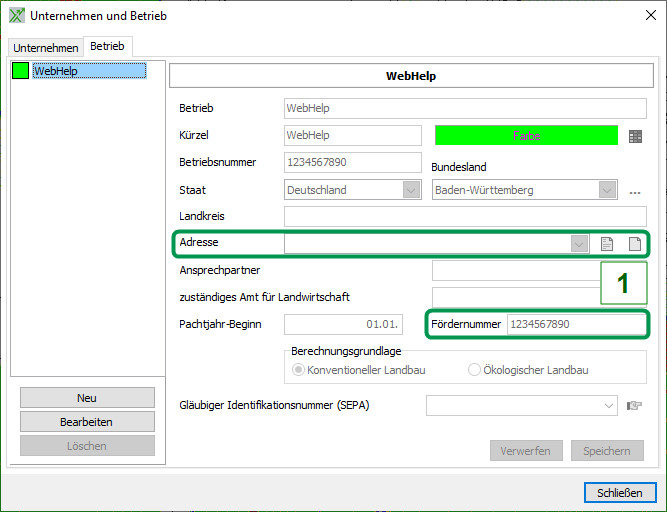This screenshot has width=667, height=512.
Task: Click the pointing hand icon beside SEPA field
Action: click(x=634, y=405)
